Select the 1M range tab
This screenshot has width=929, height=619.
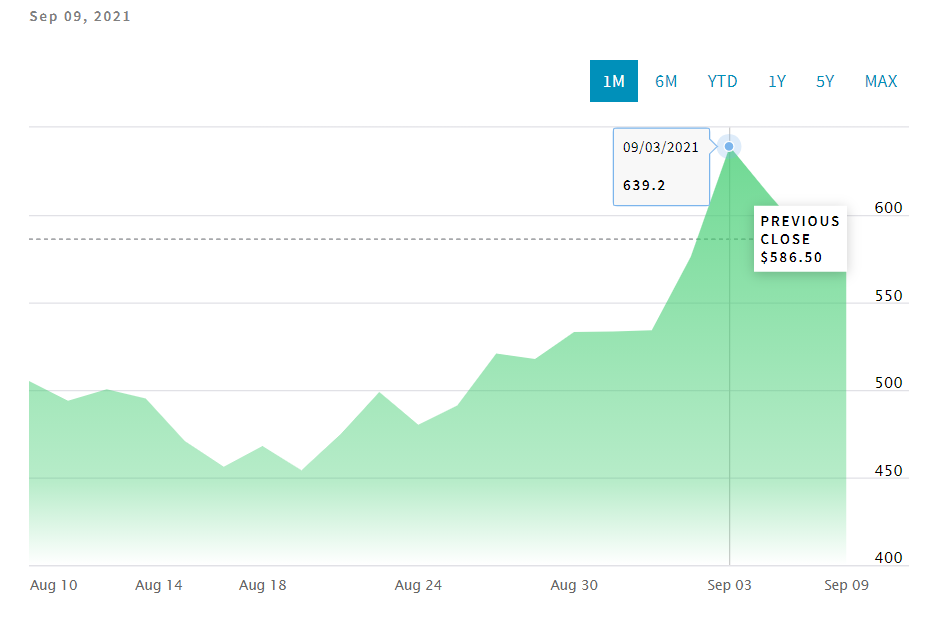[x=613, y=82]
